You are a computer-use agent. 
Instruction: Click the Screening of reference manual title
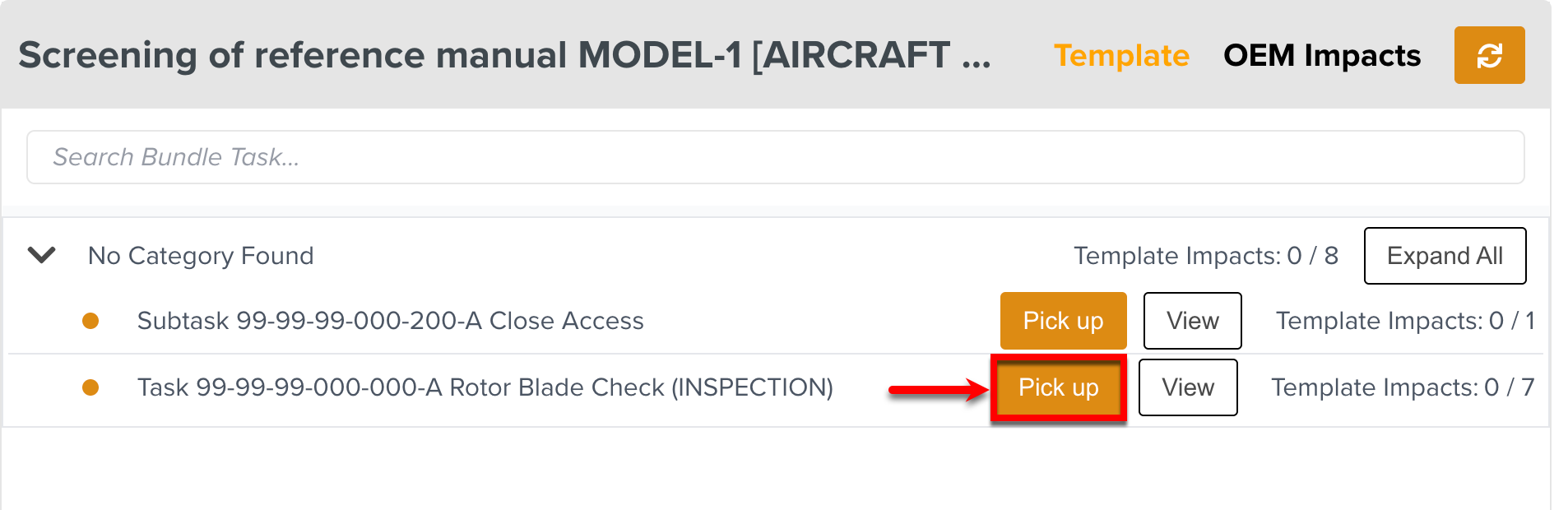504,55
